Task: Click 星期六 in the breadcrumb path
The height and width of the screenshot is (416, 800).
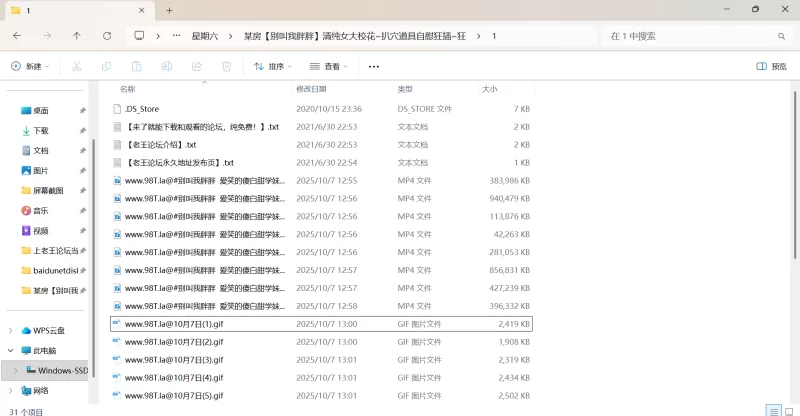Action: (204, 35)
